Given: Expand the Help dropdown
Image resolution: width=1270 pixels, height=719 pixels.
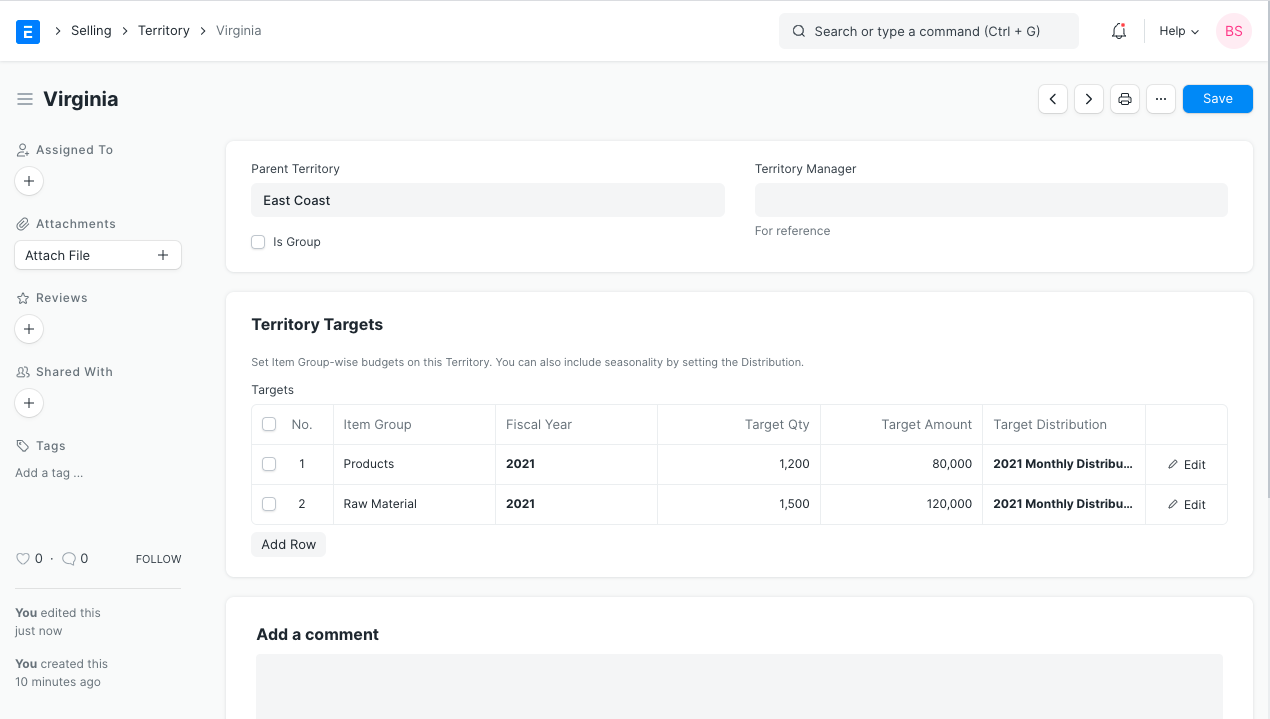Looking at the screenshot, I should coord(1178,31).
